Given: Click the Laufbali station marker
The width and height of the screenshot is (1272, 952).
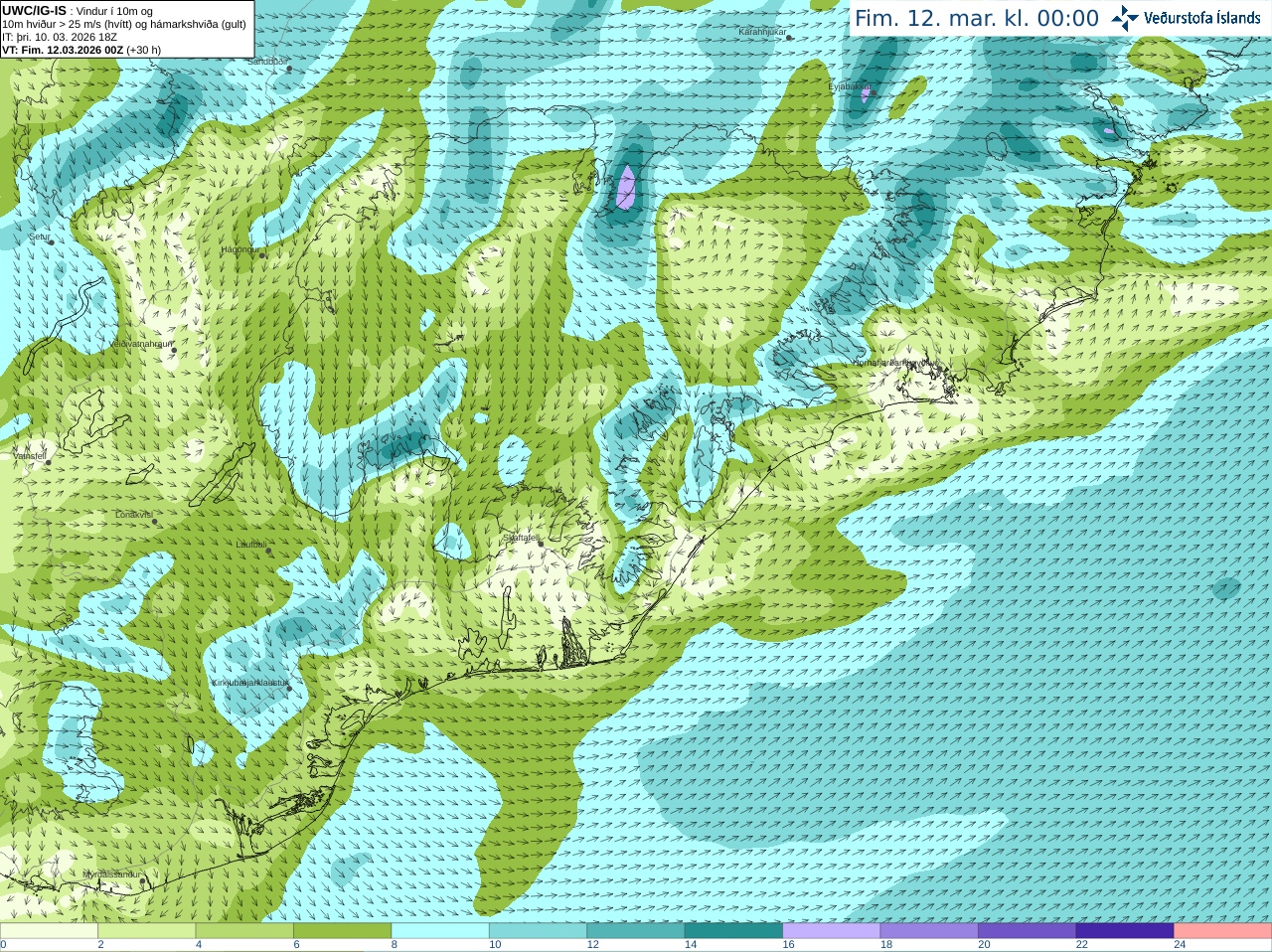Looking at the screenshot, I should (x=268, y=551).
